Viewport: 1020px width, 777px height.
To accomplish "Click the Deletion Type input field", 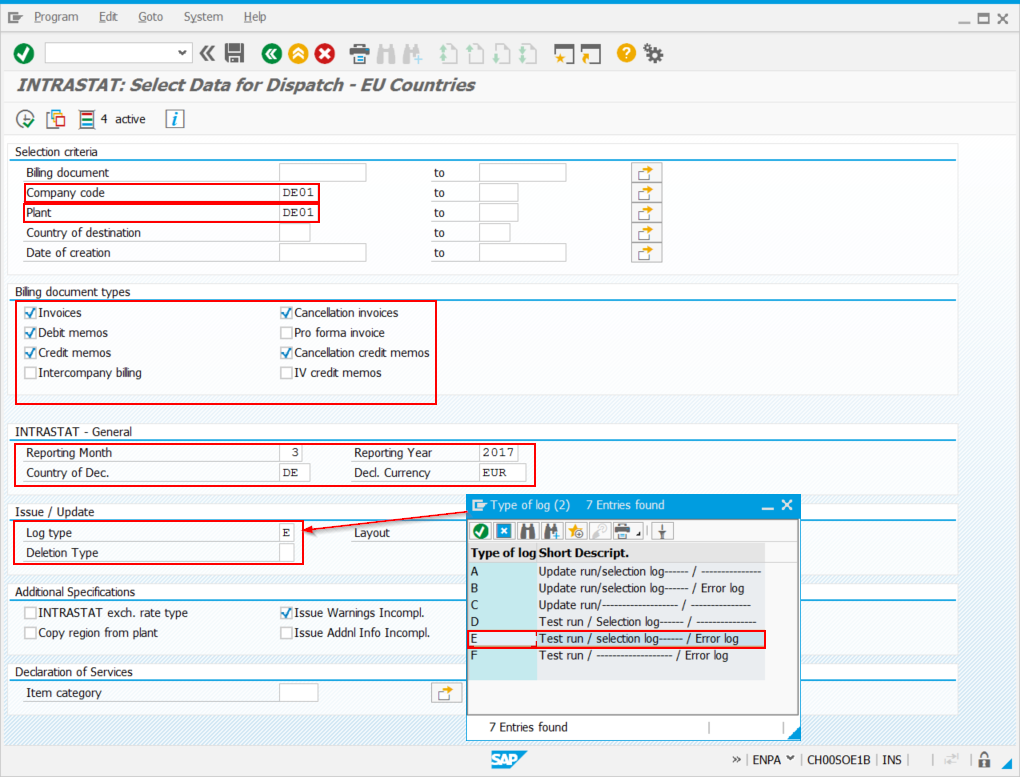I will [287, 552].
